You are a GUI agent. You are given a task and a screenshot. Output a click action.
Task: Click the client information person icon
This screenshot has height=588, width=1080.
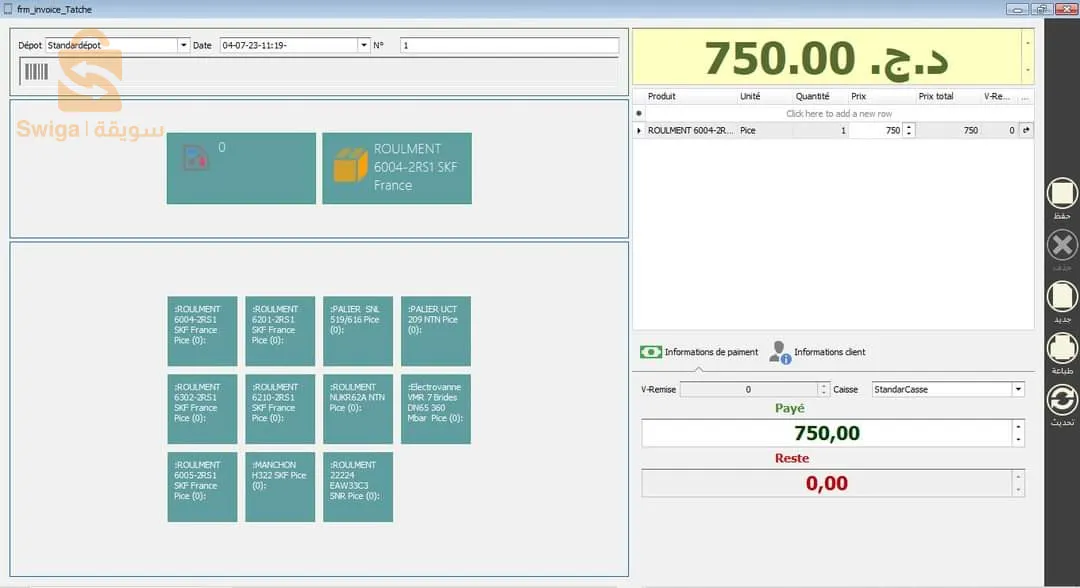780,352
